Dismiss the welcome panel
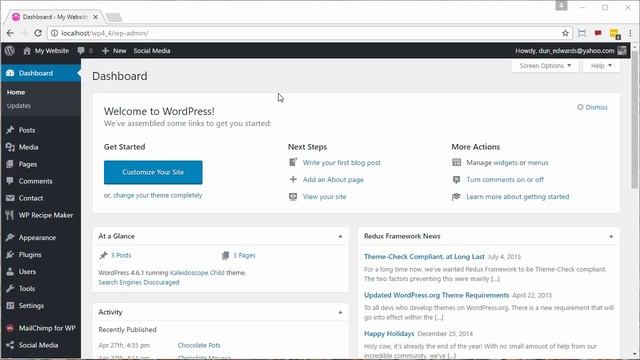The height and width of the screenshot is (360, 640). coord(592,107)
